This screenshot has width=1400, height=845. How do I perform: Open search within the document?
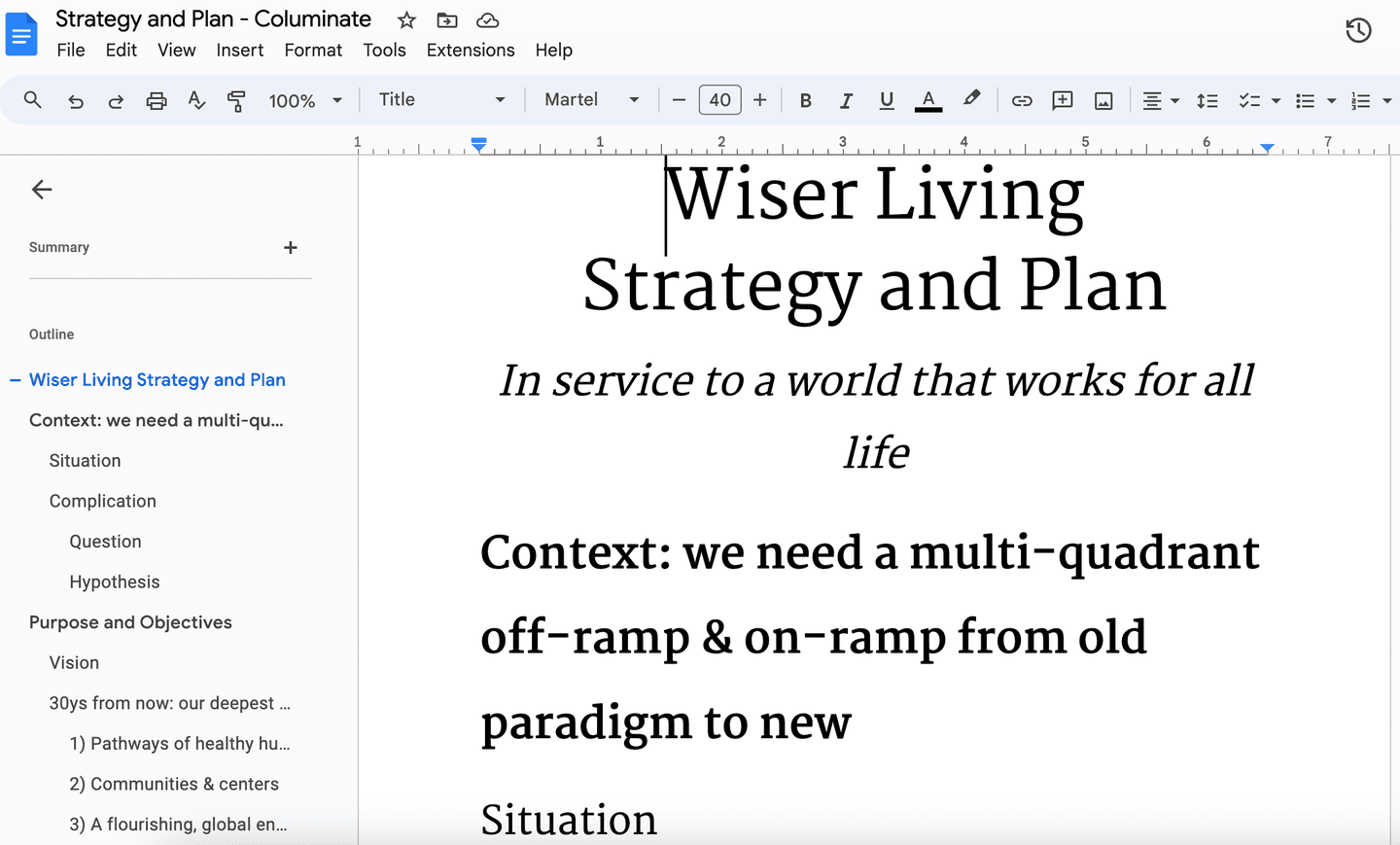32,99
